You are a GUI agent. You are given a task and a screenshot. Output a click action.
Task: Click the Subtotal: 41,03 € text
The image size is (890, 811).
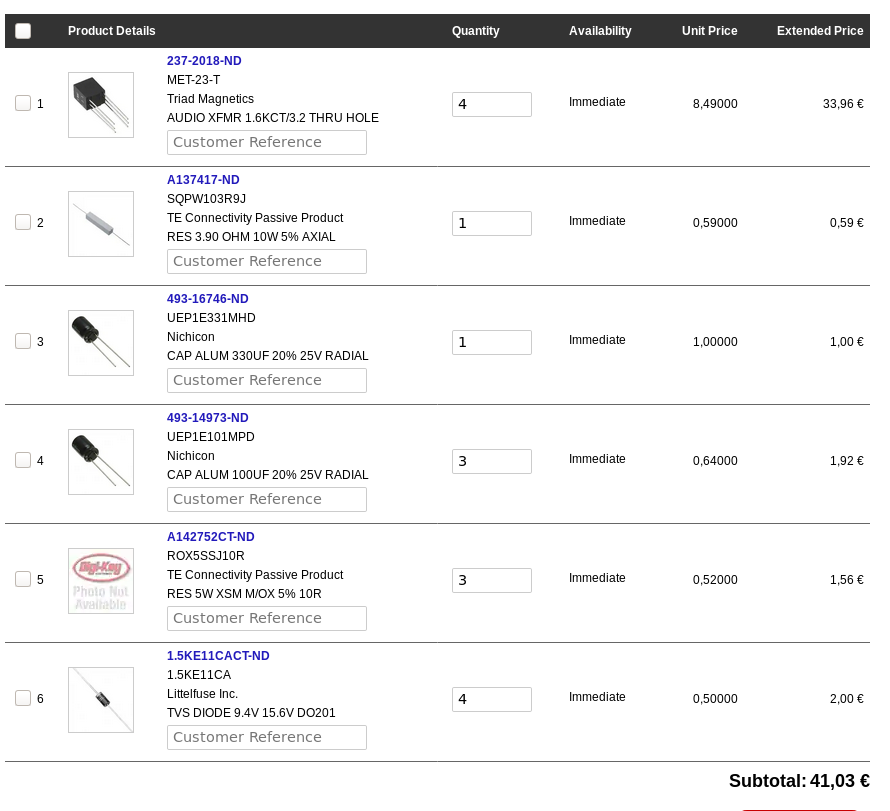coord(799,781)
